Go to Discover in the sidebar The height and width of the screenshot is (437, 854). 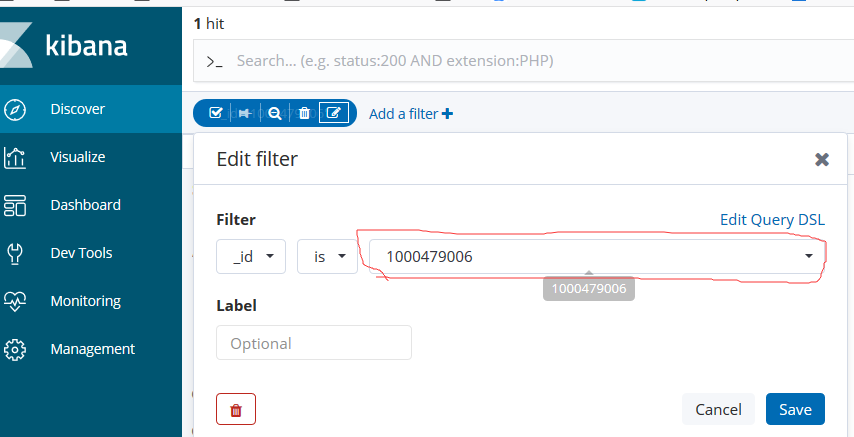coord(78,109)
